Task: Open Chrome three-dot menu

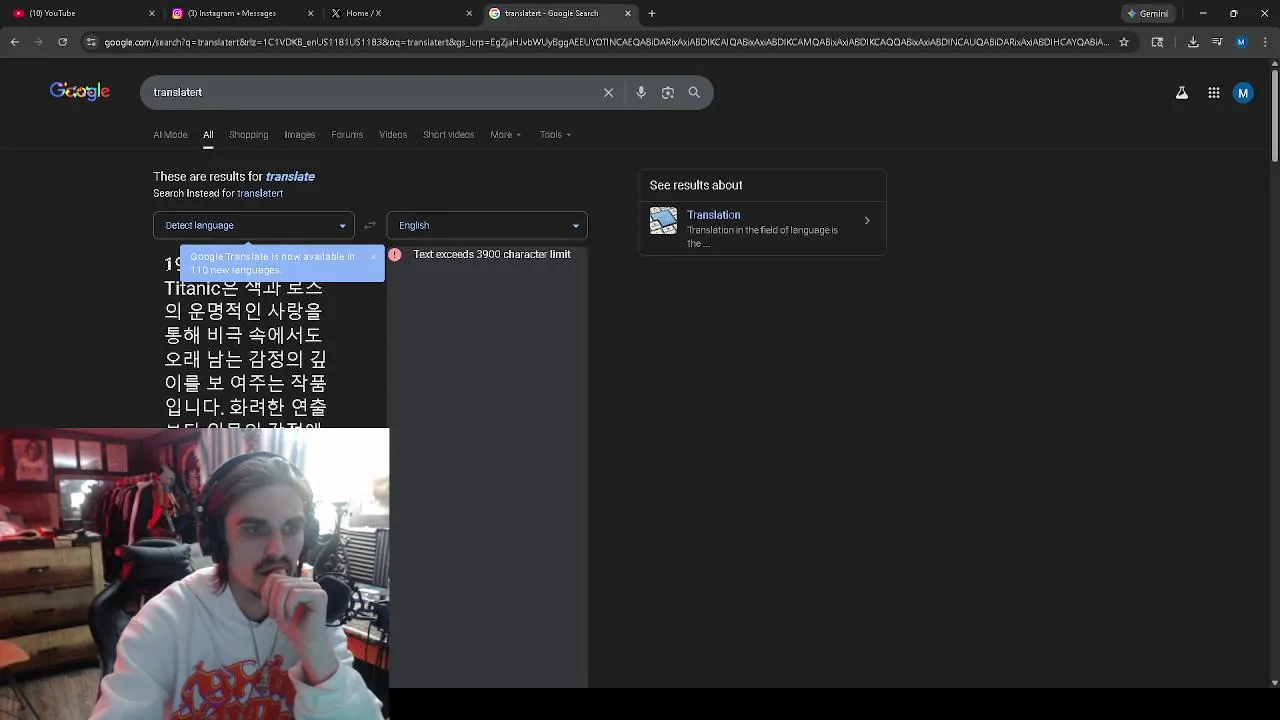Action: tap(1265, 42)
